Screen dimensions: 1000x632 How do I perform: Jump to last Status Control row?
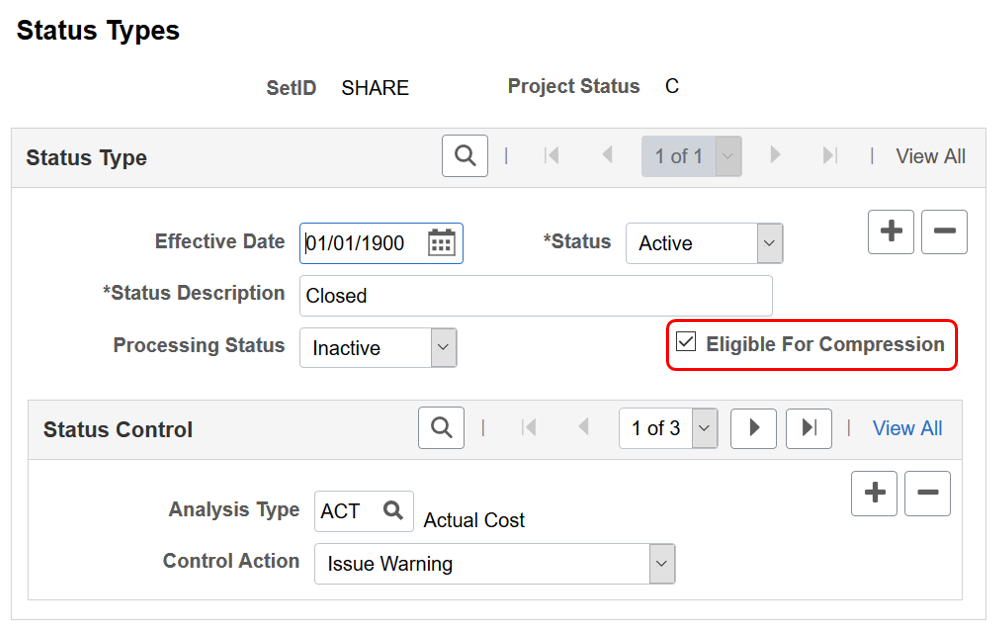(809, 428)
